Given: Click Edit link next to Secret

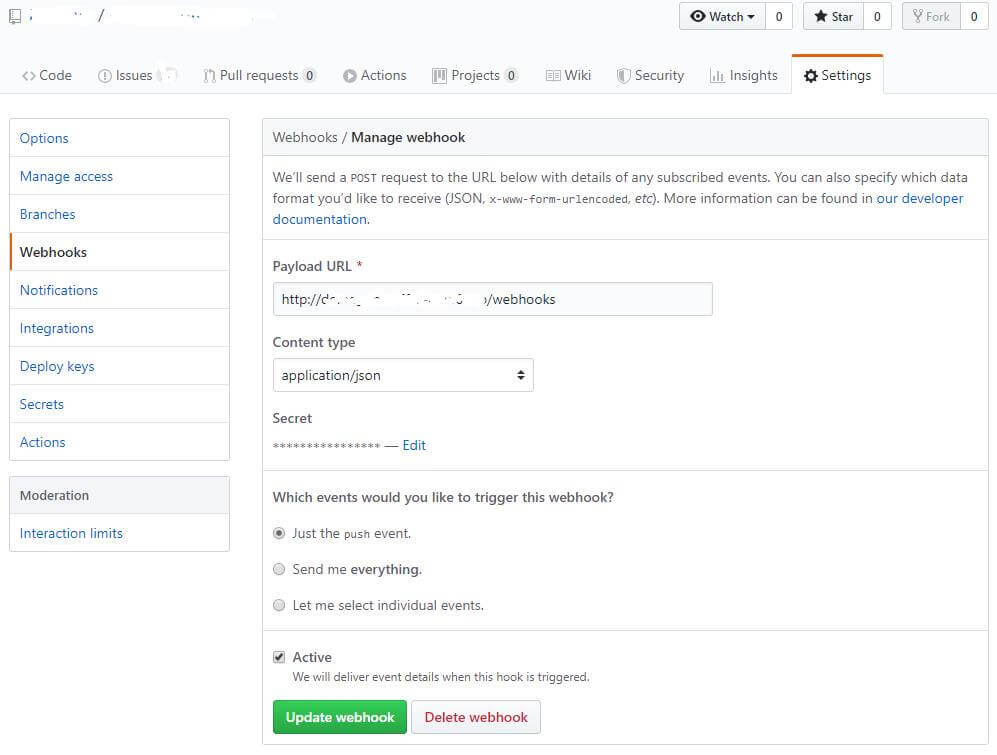Looking at the screenshot, I should pyautogui.click(x=414, y=445).
